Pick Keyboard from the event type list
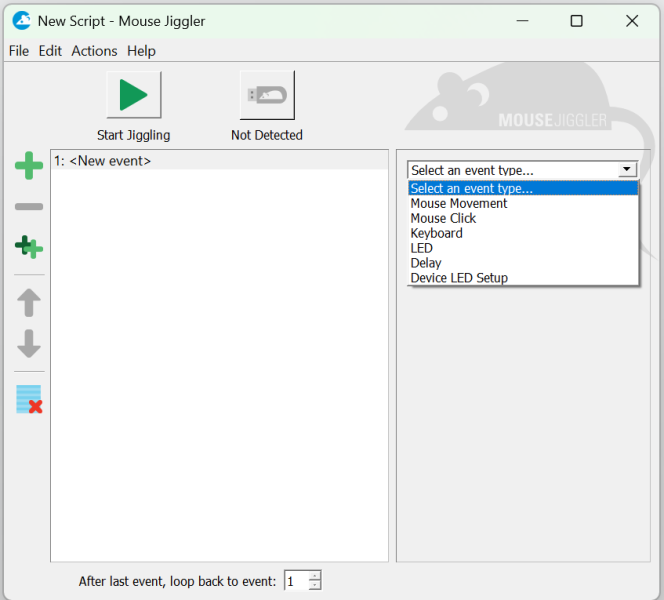 (x=436, y=233)
